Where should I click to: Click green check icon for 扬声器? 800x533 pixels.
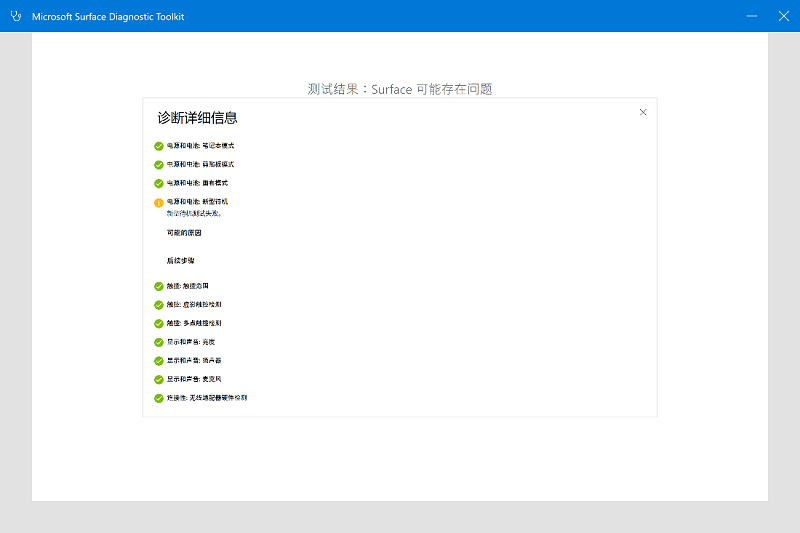159,361
